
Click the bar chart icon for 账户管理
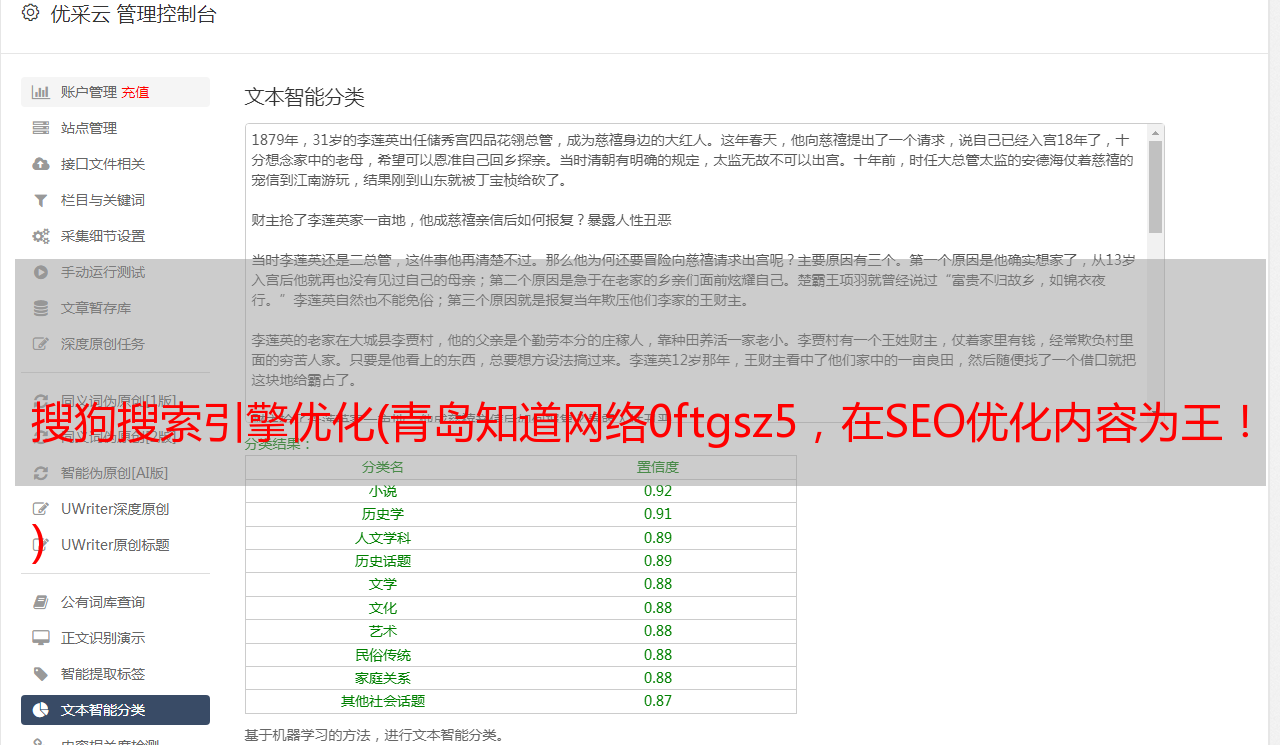click(41, 92)
